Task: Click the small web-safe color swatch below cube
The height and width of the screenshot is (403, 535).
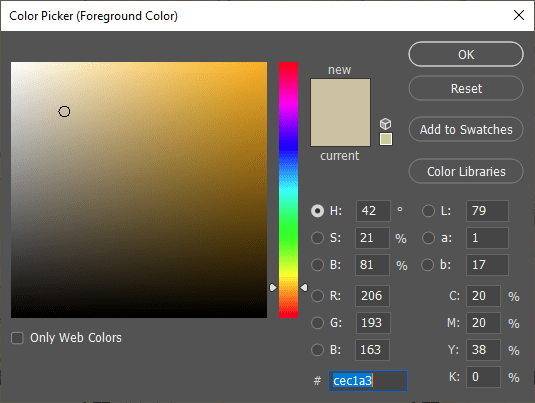Action: coord(386,139)
